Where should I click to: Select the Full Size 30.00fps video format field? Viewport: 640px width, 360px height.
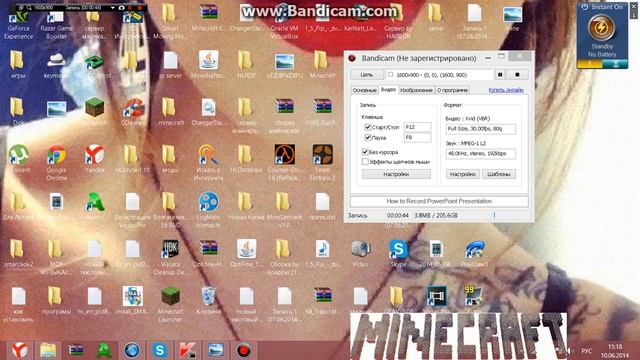[x=480, y=129]
